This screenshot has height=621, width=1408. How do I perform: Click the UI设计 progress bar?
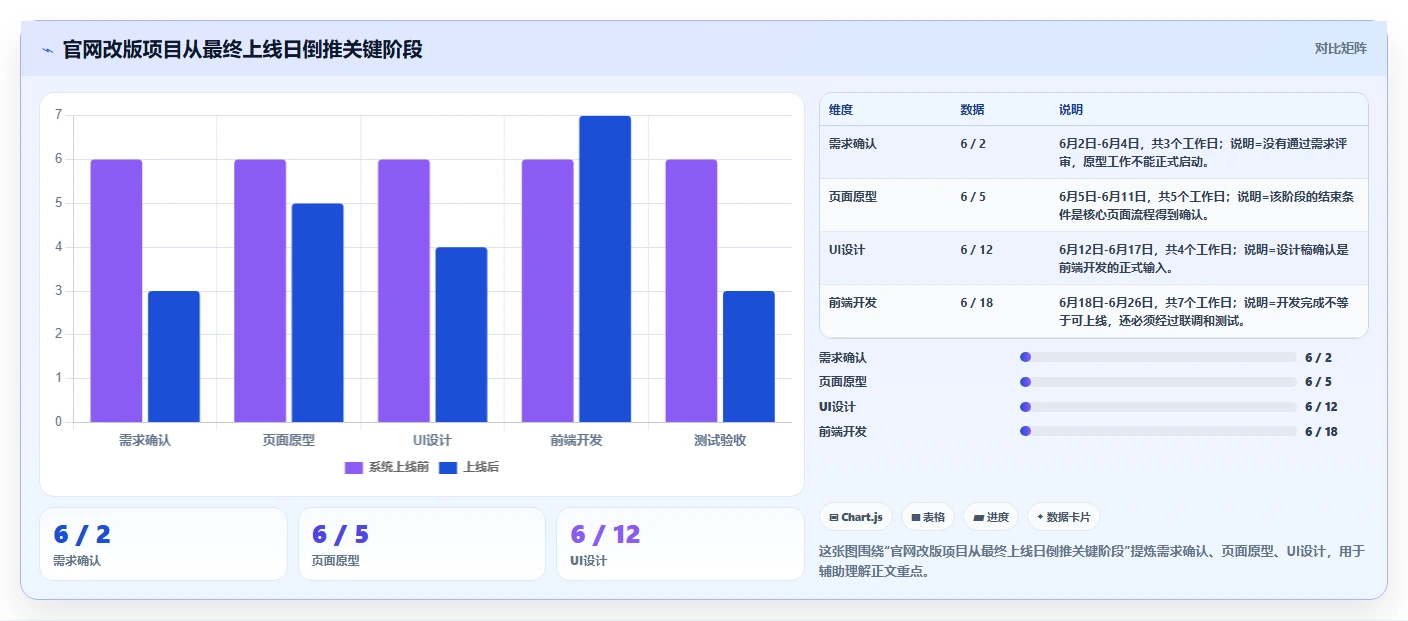coord(1158,407)
